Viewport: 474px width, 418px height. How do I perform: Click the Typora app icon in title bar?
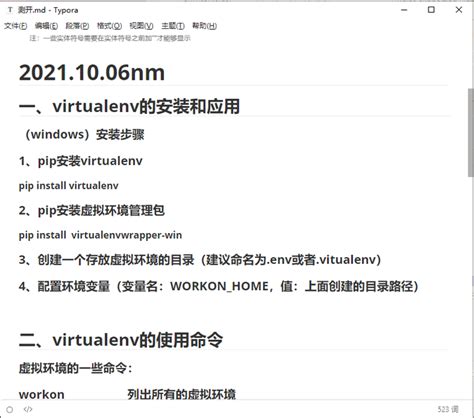click(10, 10)
